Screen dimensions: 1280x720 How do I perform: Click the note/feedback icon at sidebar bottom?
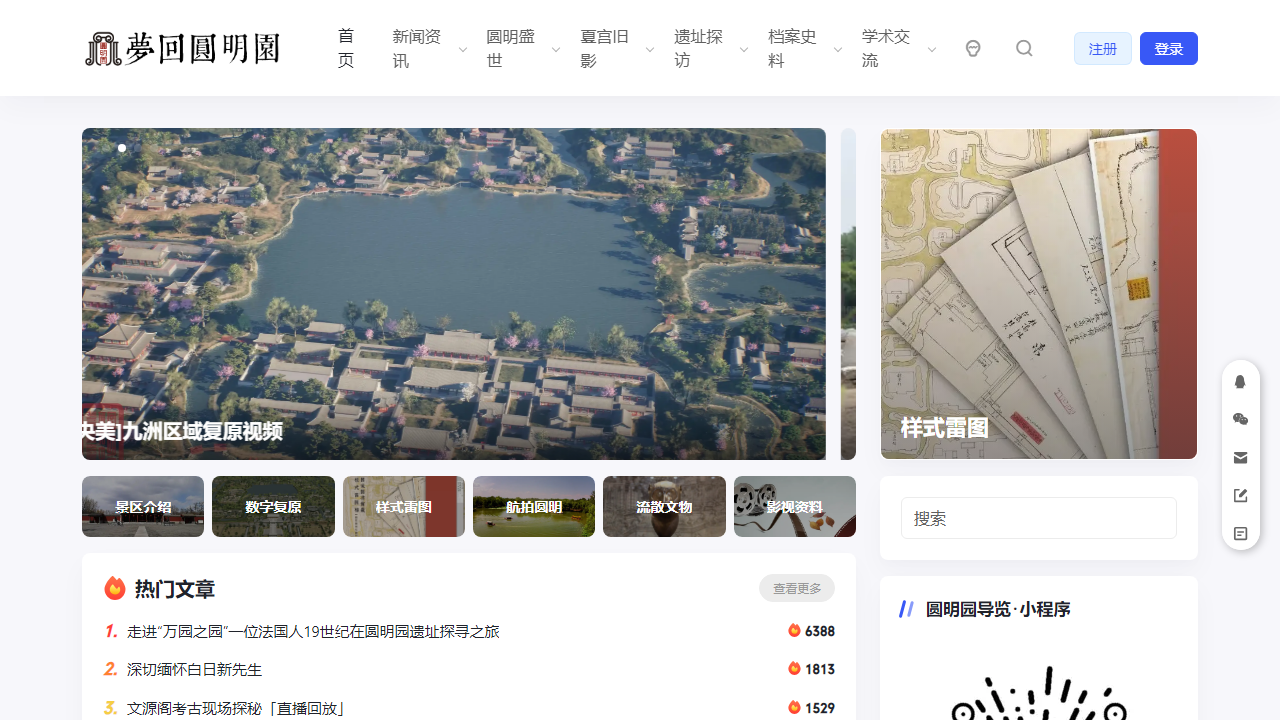coord(1241,533)
